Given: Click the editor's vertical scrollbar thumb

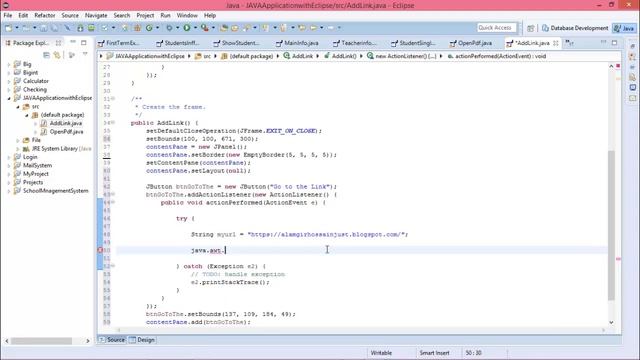Looking at the screenshot, I should [611, 224].
